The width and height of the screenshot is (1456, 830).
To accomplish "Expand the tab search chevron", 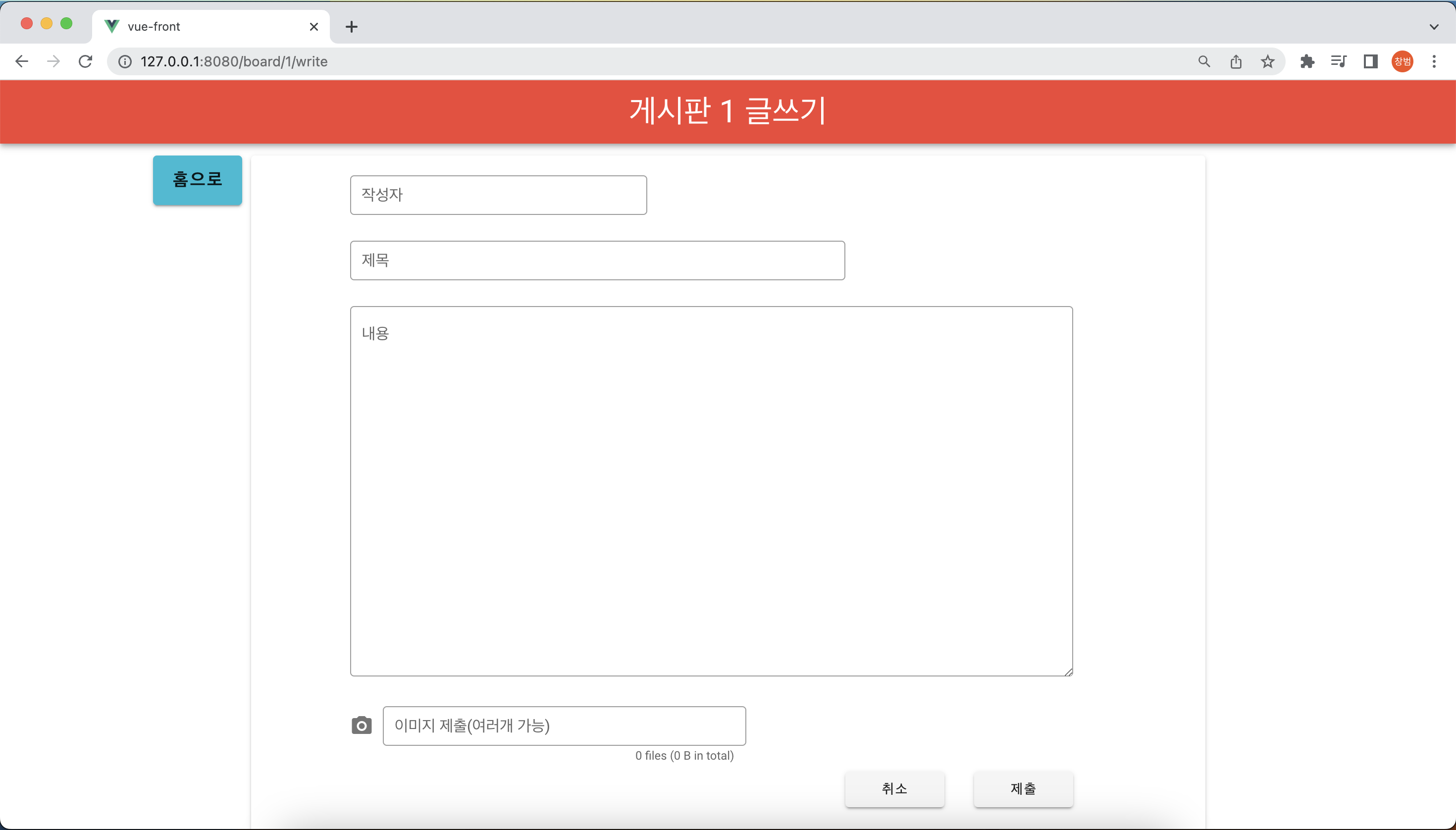I will (x=1434, y=27).
